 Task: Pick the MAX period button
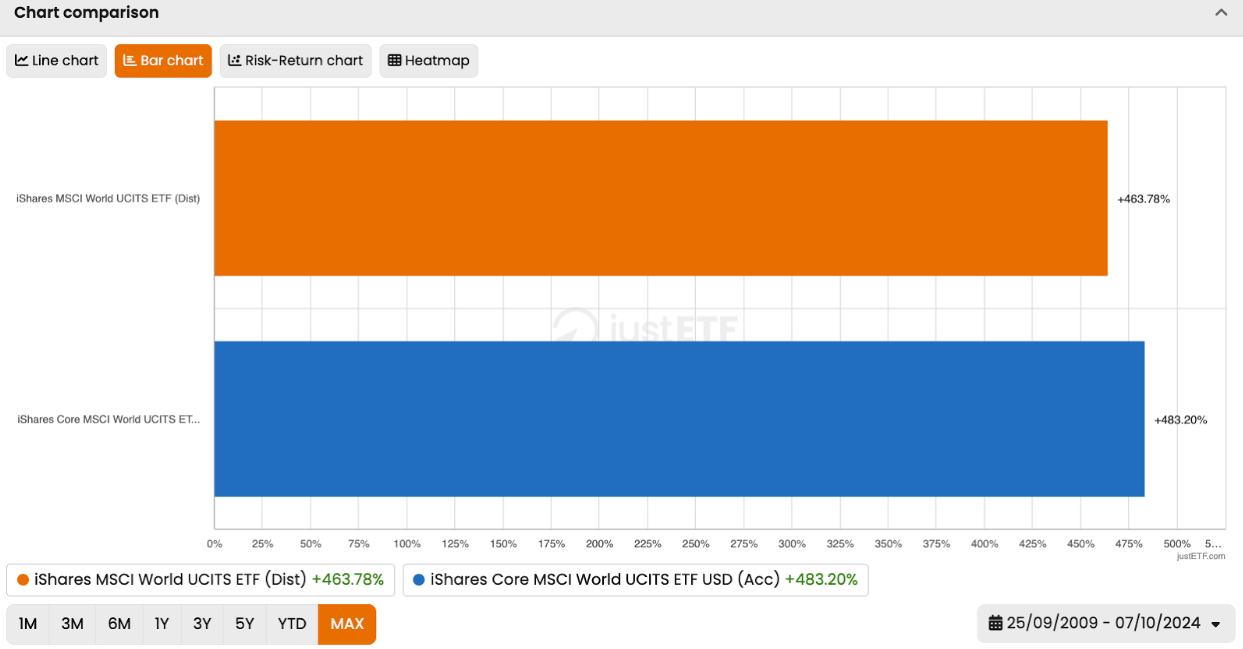tap(347, 624)
